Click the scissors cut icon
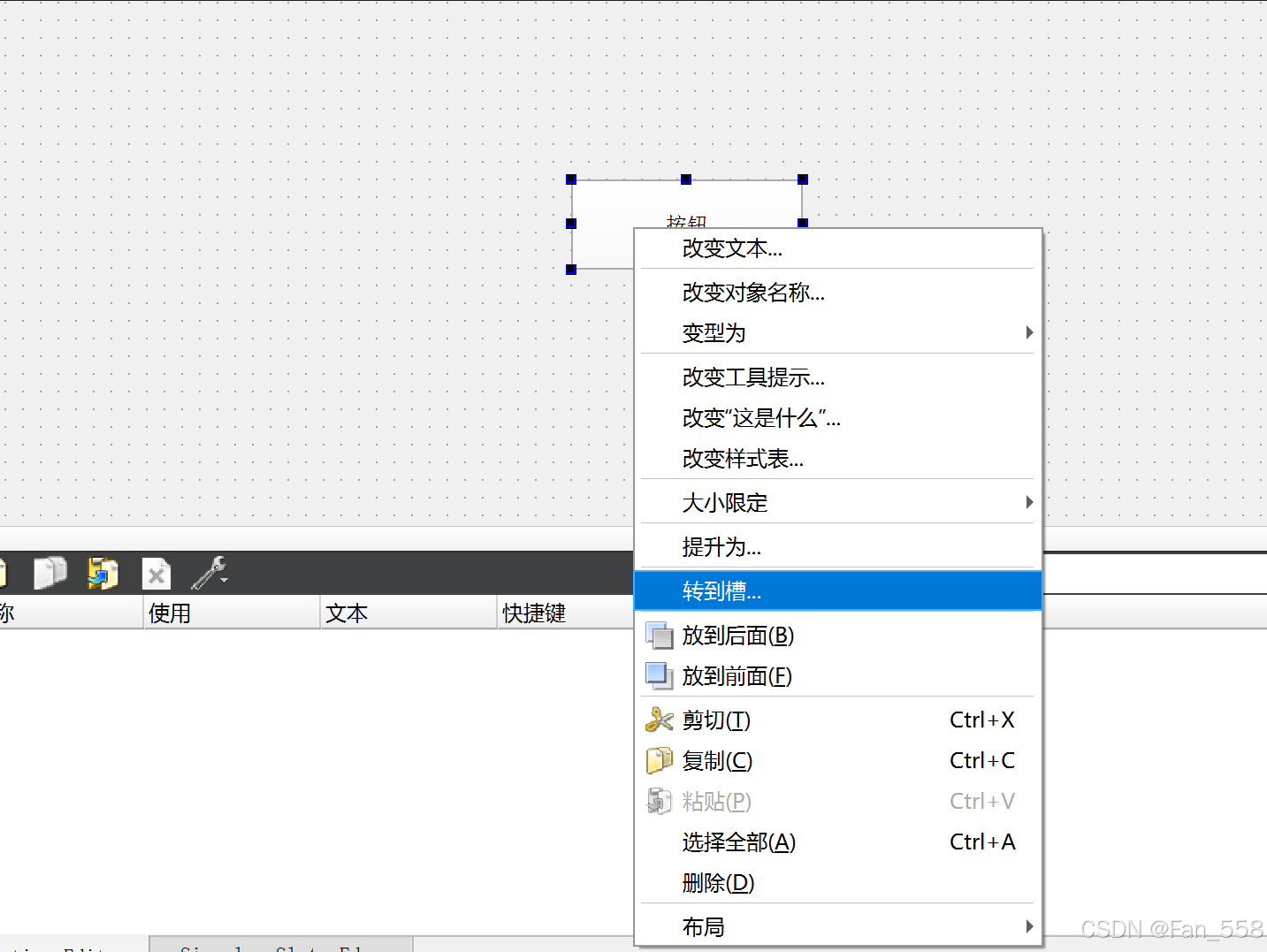 tap(660, 720)
